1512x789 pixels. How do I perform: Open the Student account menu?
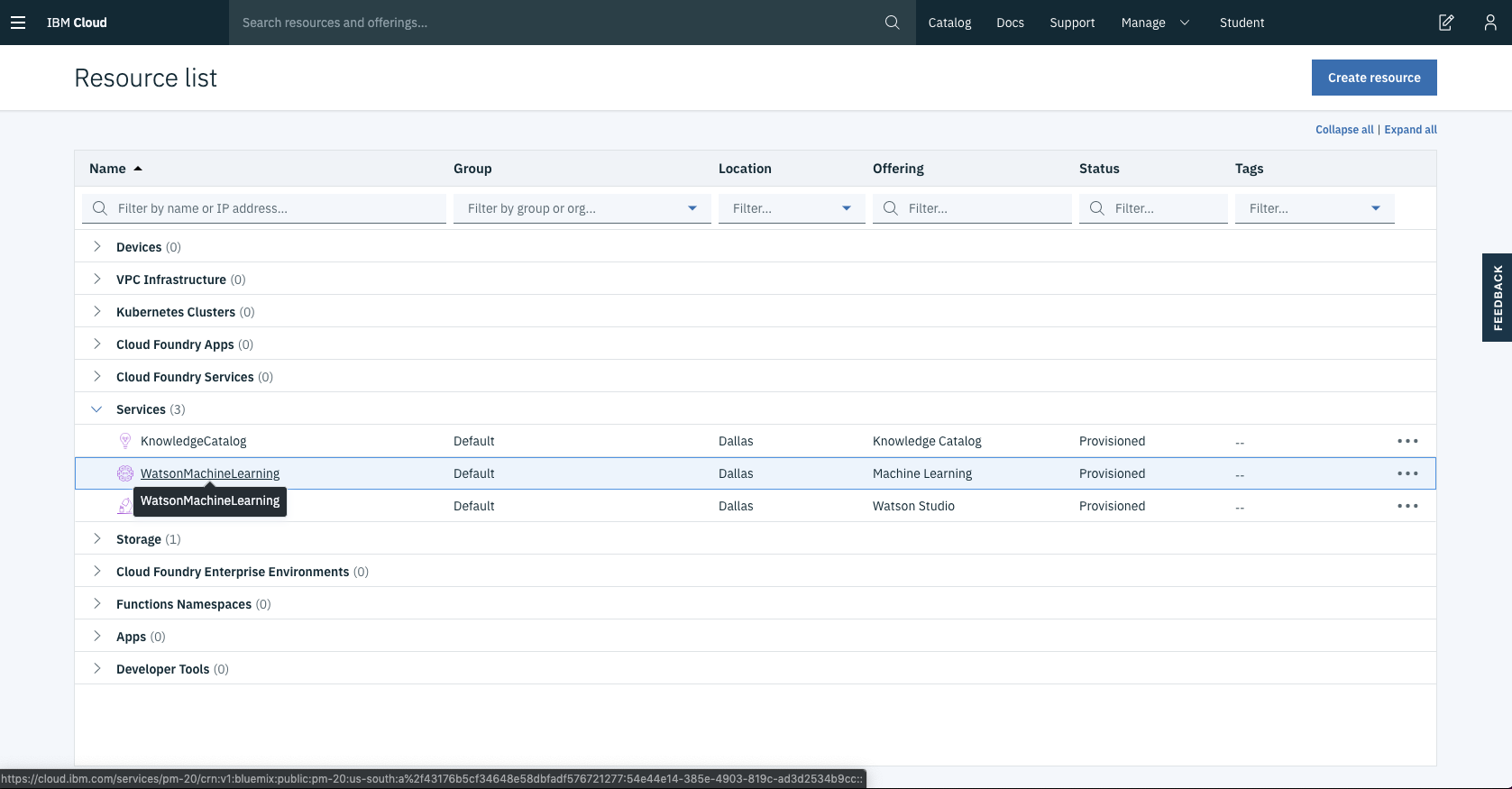click(x=1242, y=23)
